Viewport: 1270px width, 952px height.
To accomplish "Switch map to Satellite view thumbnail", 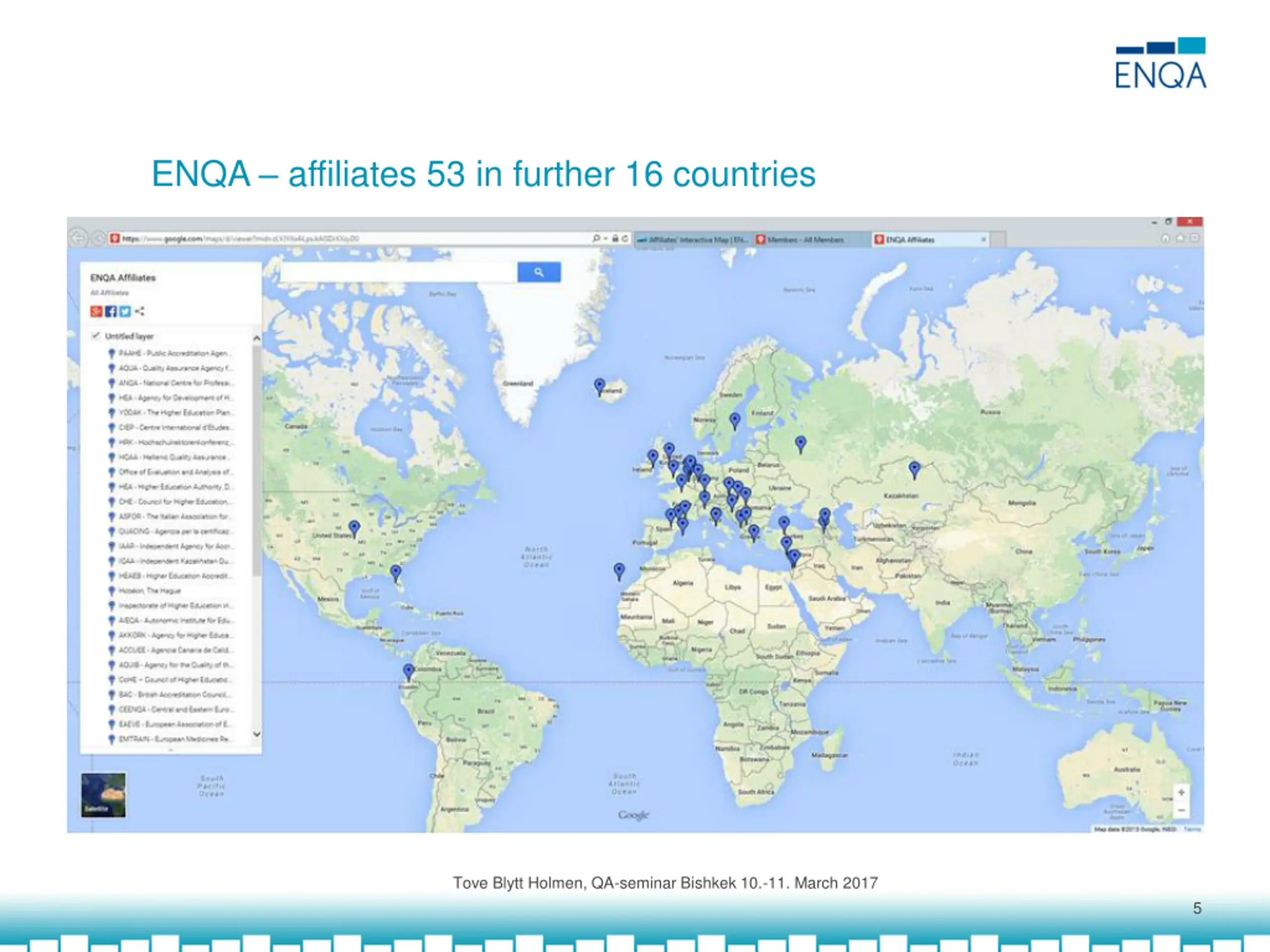I will pyautogui.click(x=103, y=795).
